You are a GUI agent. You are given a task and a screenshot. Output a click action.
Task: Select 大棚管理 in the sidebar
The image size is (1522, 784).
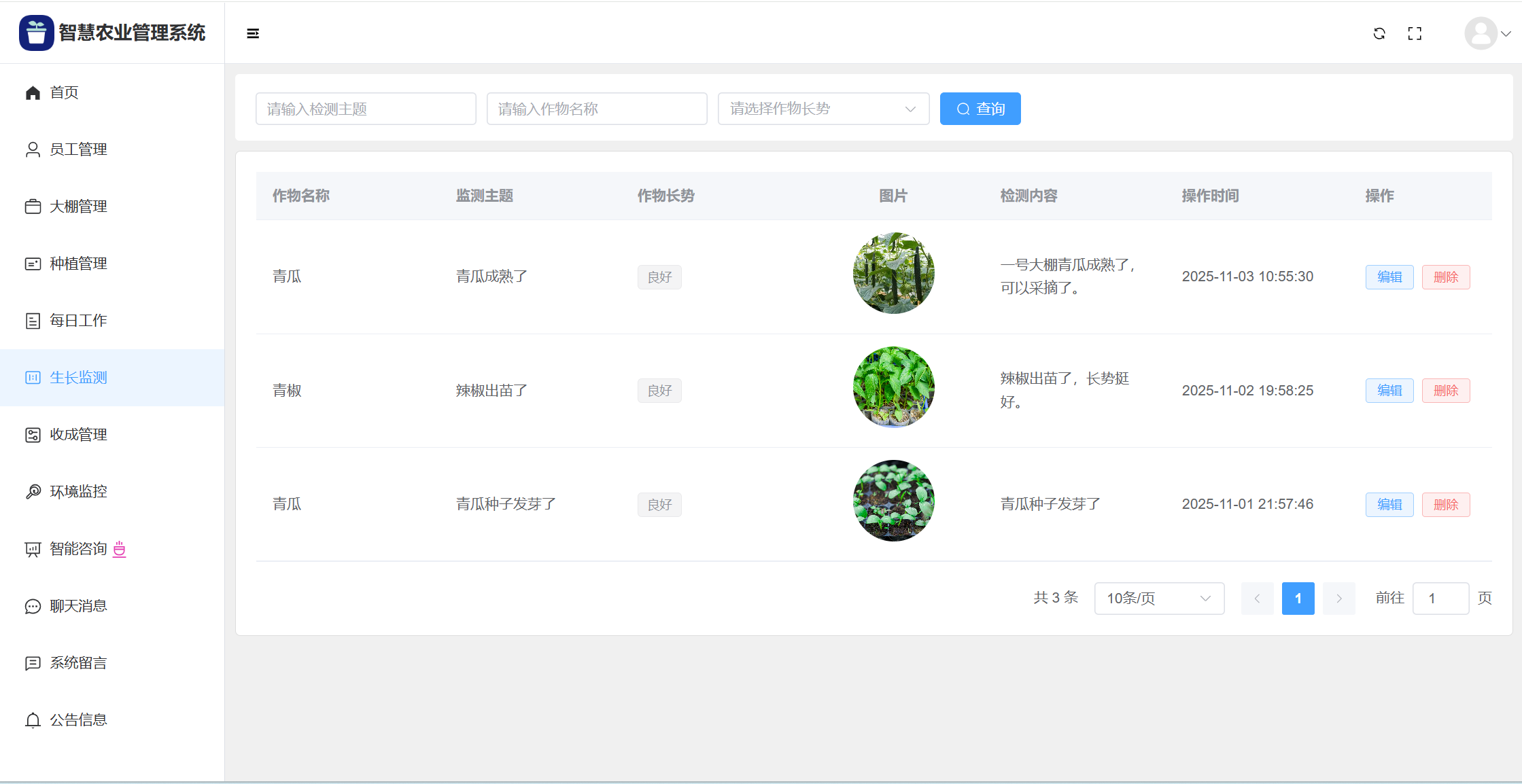click(x=78, y=207)
